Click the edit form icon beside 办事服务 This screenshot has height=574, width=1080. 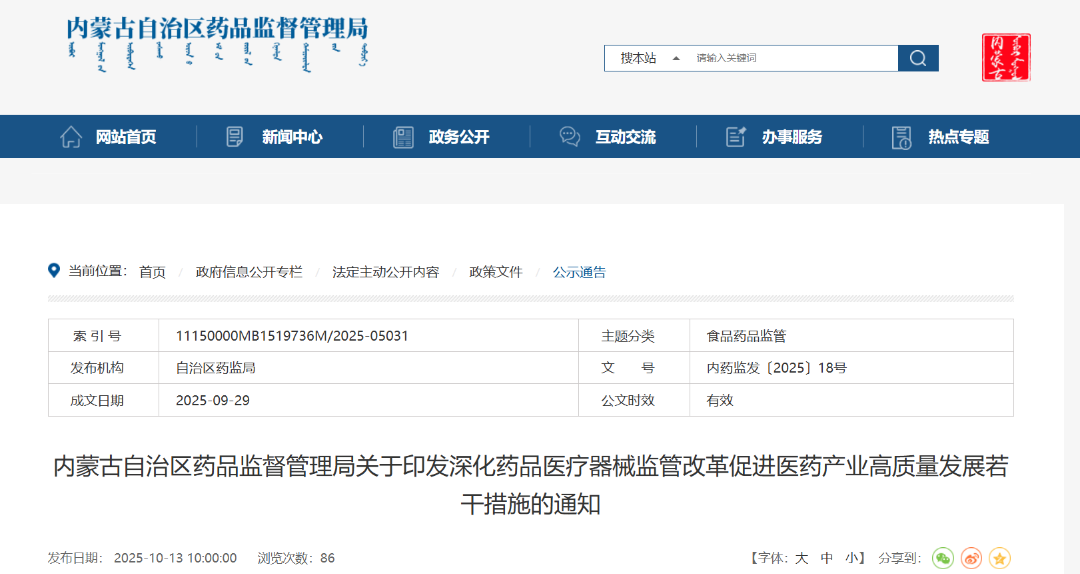(736, 137)
